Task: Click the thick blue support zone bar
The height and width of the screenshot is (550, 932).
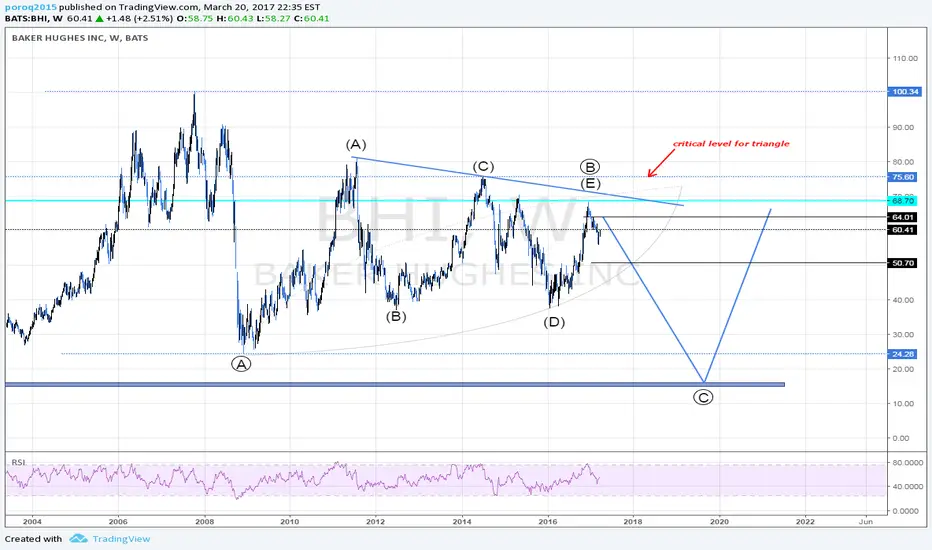Action: click(395, 385)
